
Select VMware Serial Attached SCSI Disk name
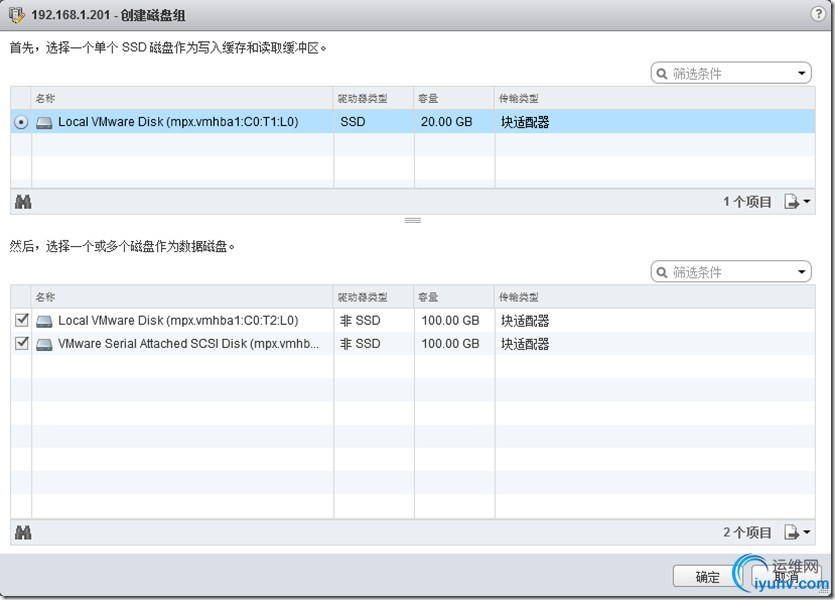[189, 344]
